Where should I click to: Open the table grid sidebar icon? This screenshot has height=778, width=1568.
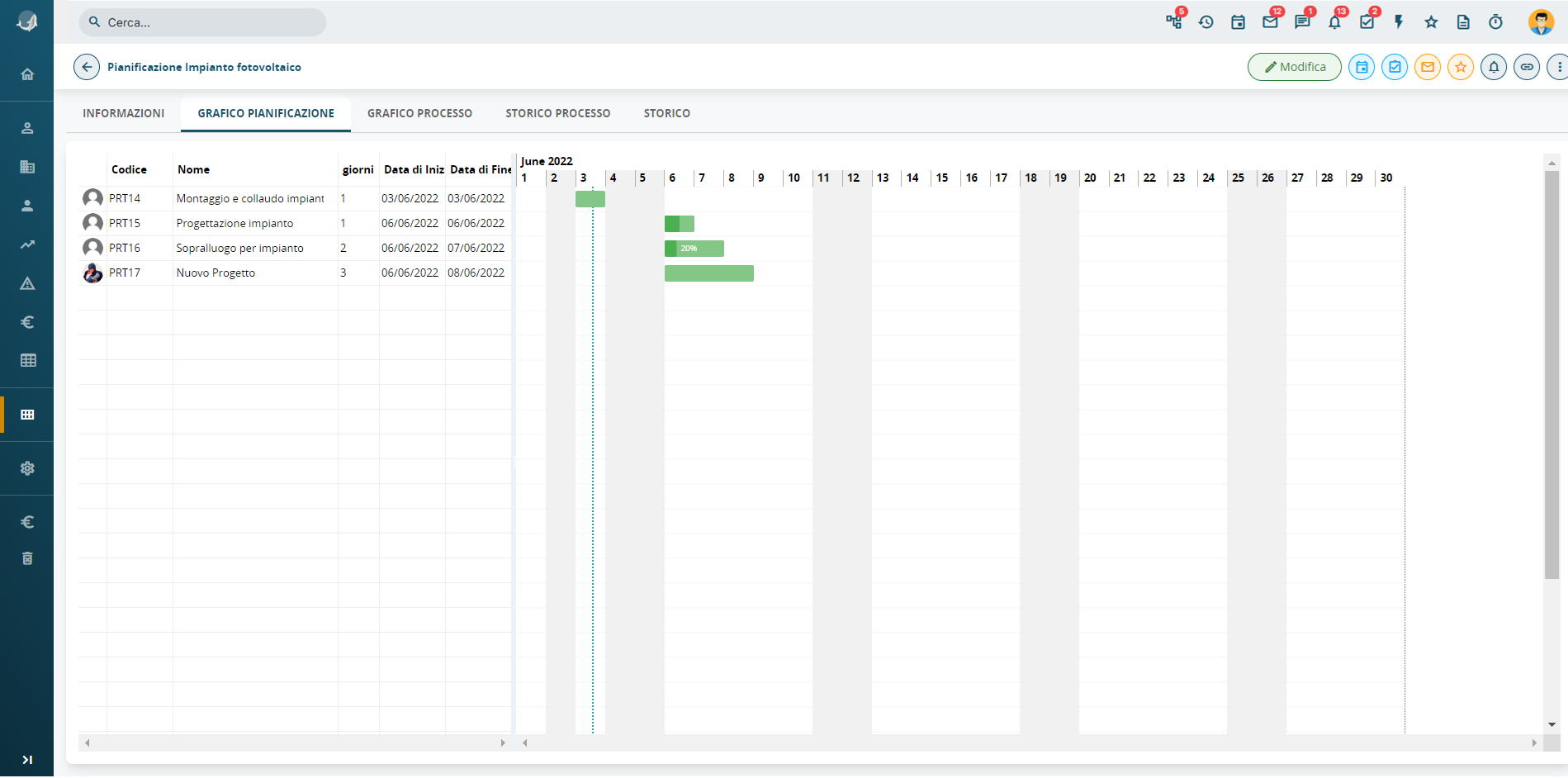[27, 361]
